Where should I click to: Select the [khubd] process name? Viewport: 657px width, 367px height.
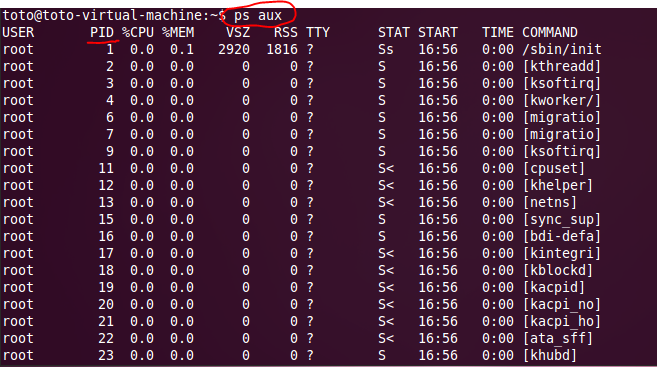(550, 355)
